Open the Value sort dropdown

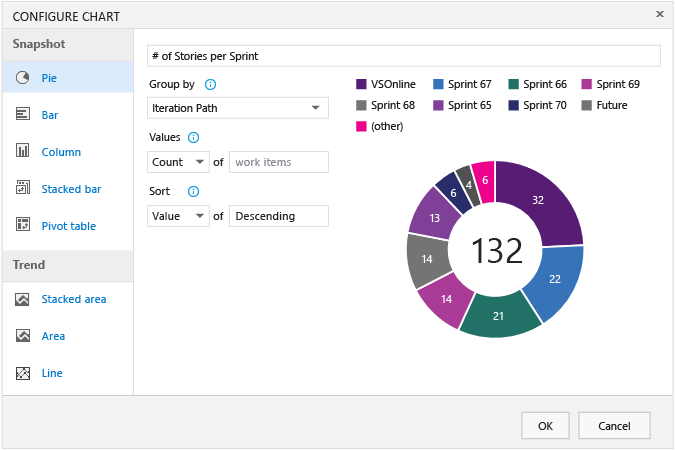(178, 216)
